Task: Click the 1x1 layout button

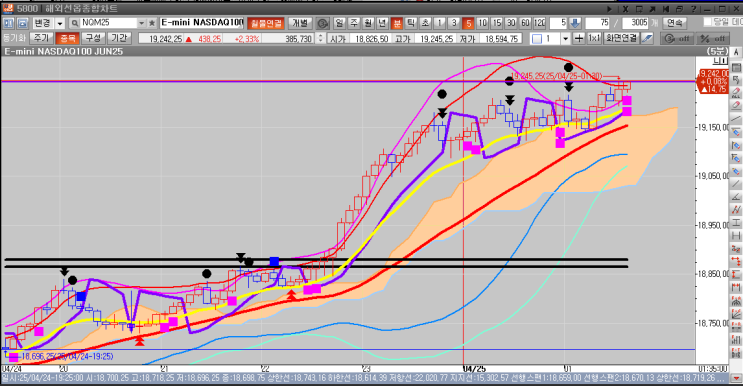Action: [x=594, y=39]
